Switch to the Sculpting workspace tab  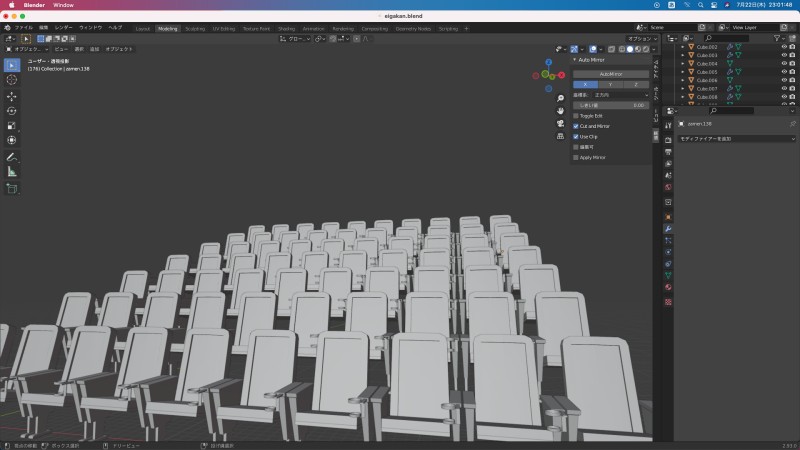(194, 28)
